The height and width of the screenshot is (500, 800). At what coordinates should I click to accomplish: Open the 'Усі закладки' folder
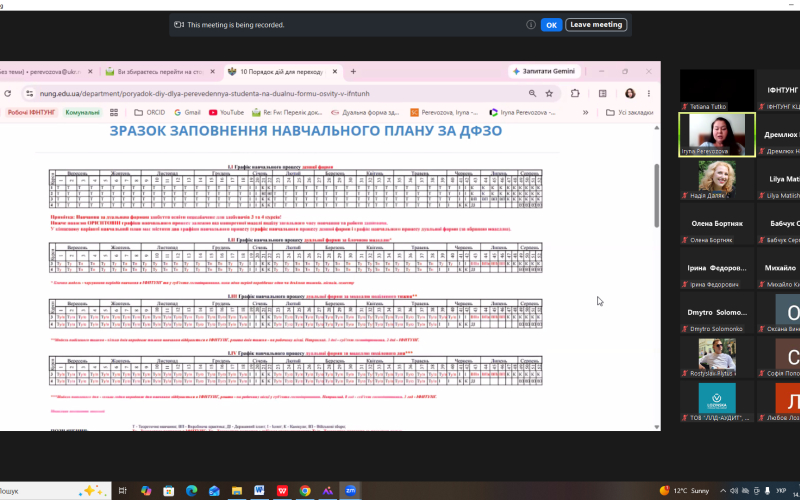[630, 112]
